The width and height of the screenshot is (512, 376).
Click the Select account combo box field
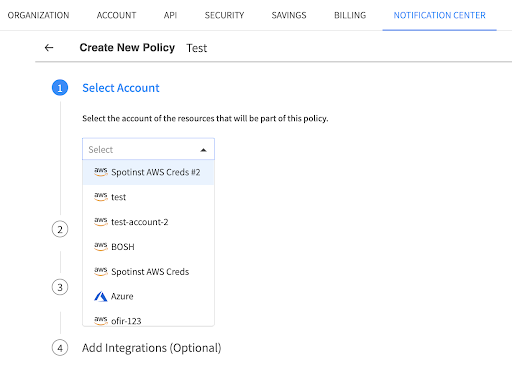(x=148, y=149)
